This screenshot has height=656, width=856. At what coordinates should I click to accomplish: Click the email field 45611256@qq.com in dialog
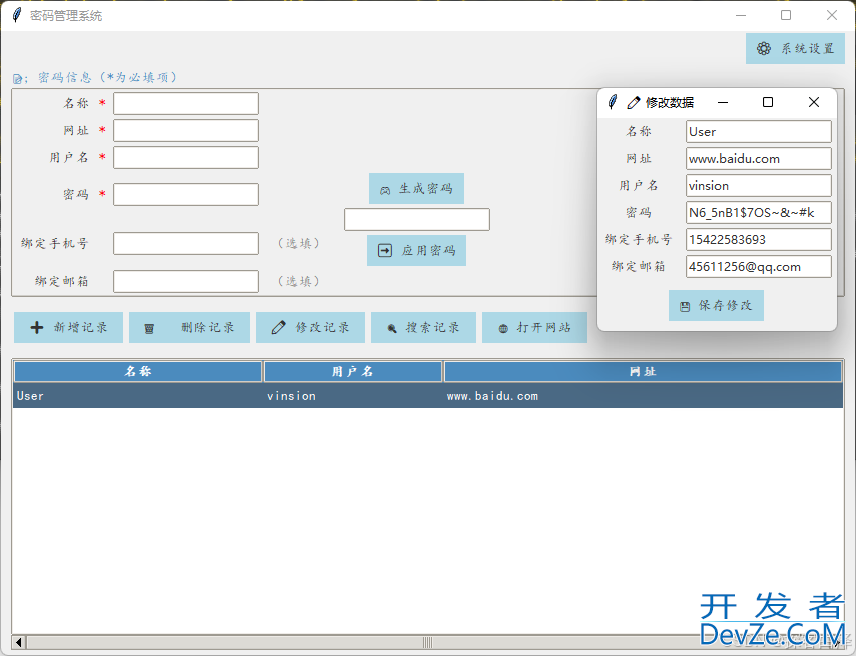coord(758,267)
